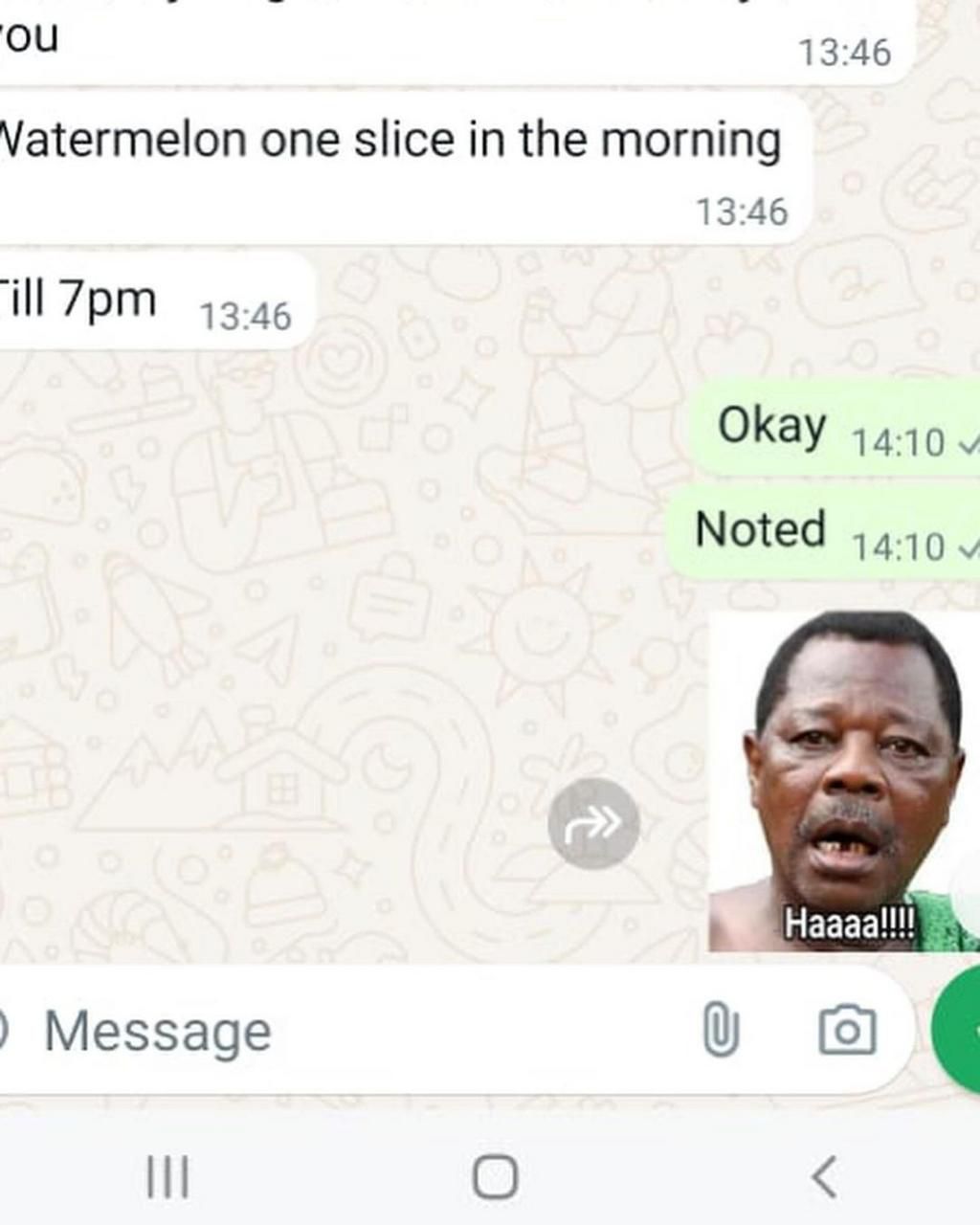Open the Haaaa!!!! sticker image
The width and height of the screenshot is (980, 1225).
point(843,781)
